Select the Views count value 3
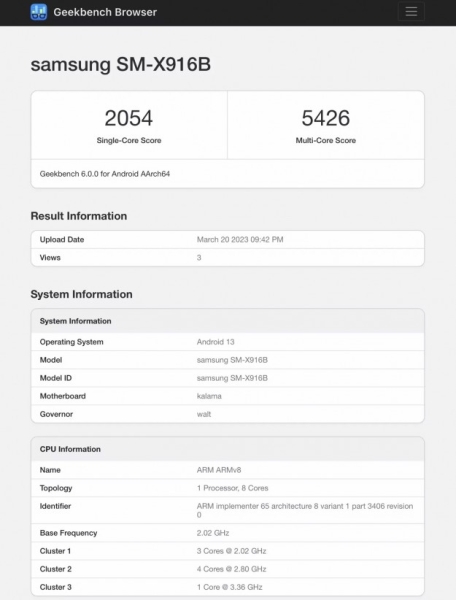Screen dimensions: 456x600 [199, 258]
